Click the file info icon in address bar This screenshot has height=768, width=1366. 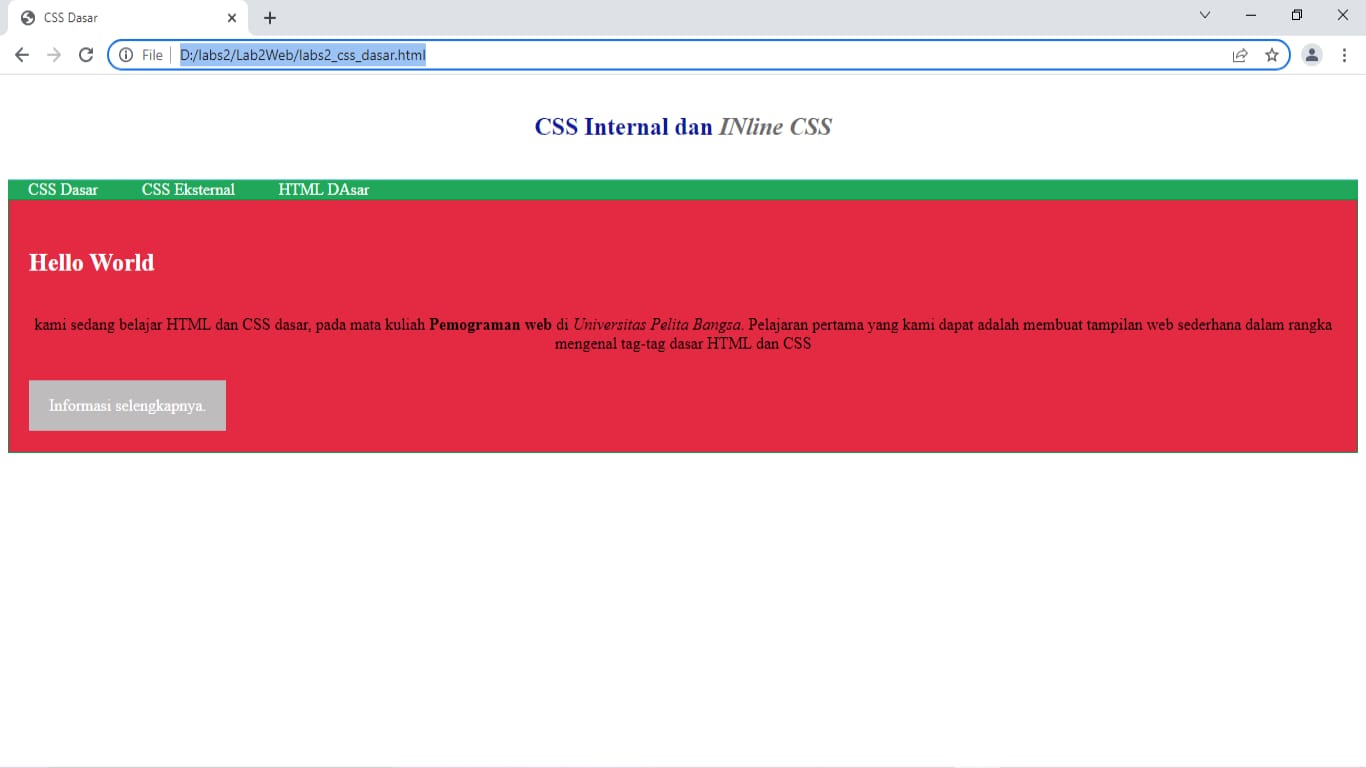coord(127,55)
